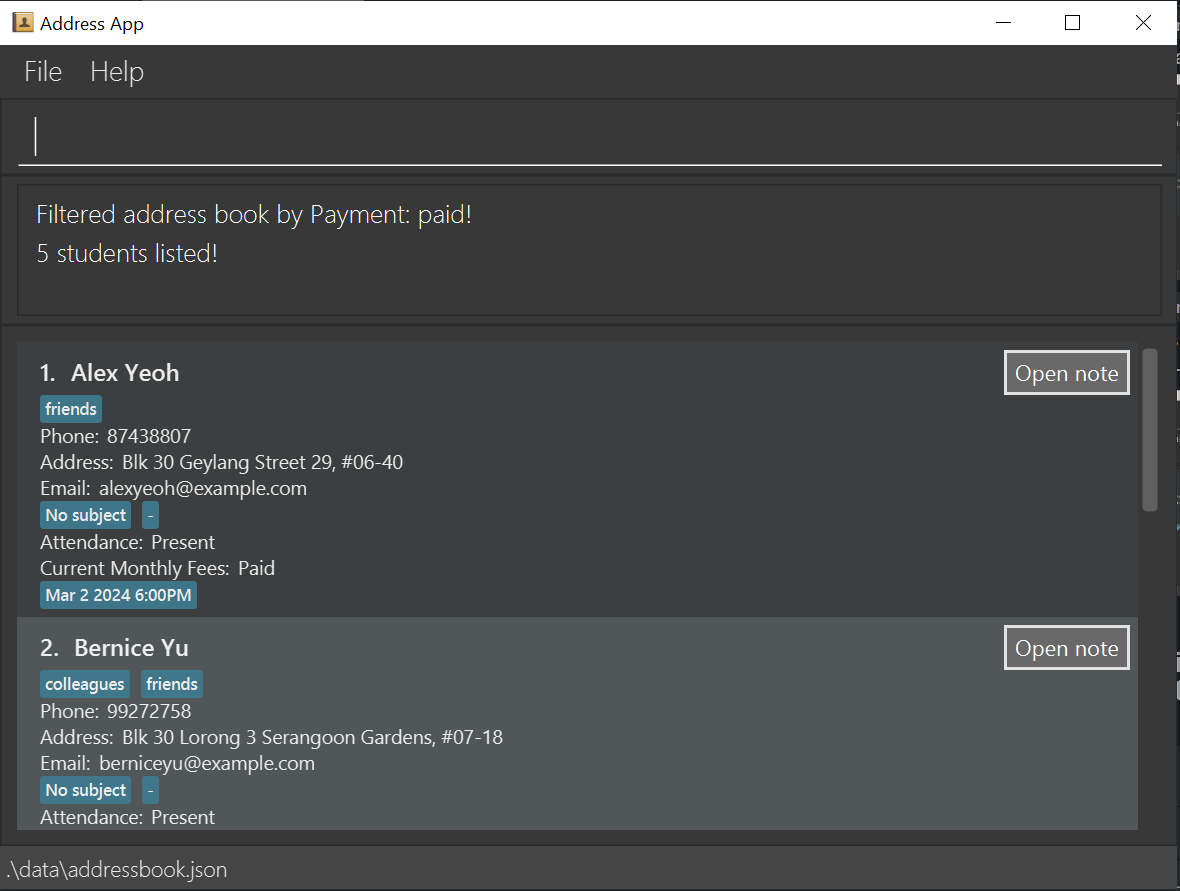Click the friends tag on Bernice Yu
Screen dimensions: 1180x891
[x=171, y=683]
